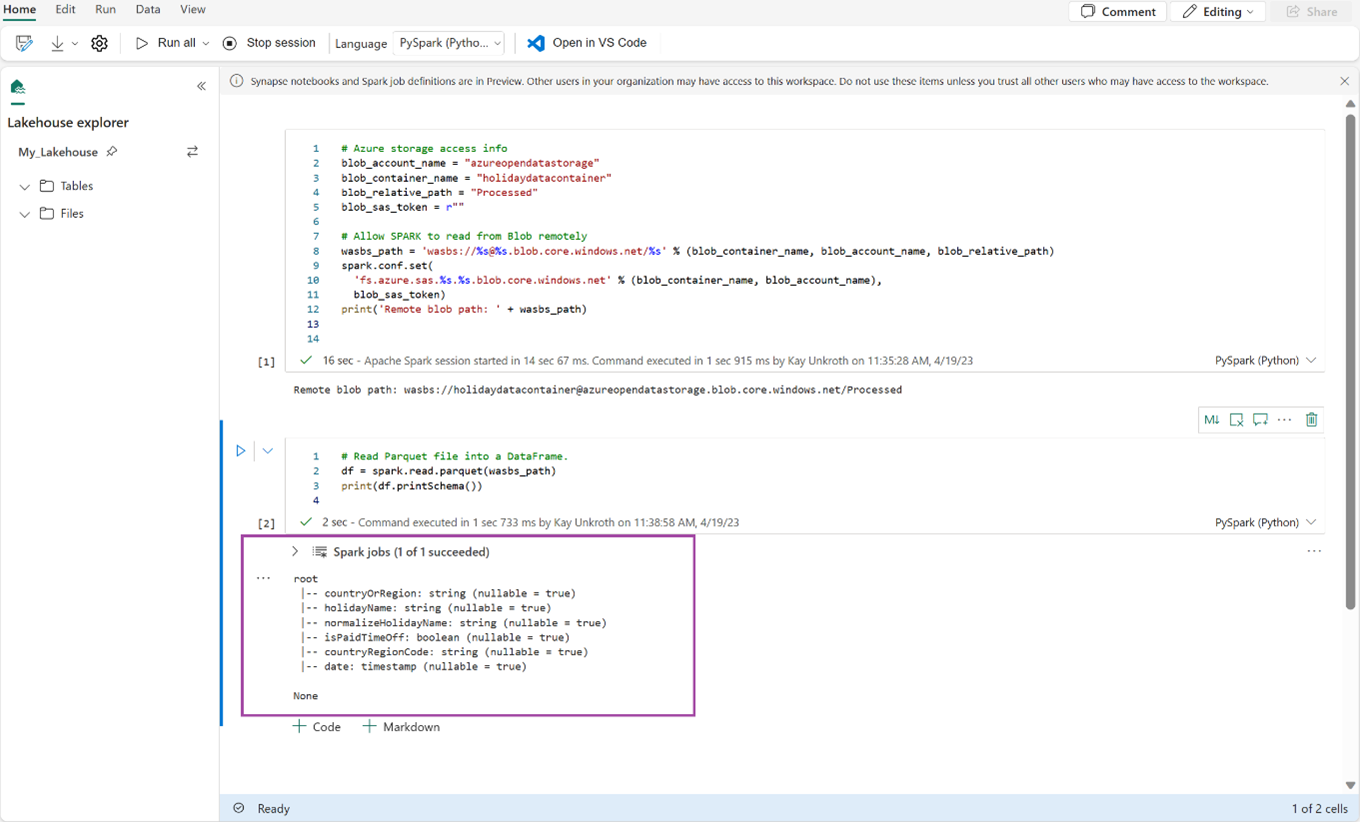1360x822 pixels.
Task: Collapse the Lakehouse explorer pane
Action: (x=201, y=87)
